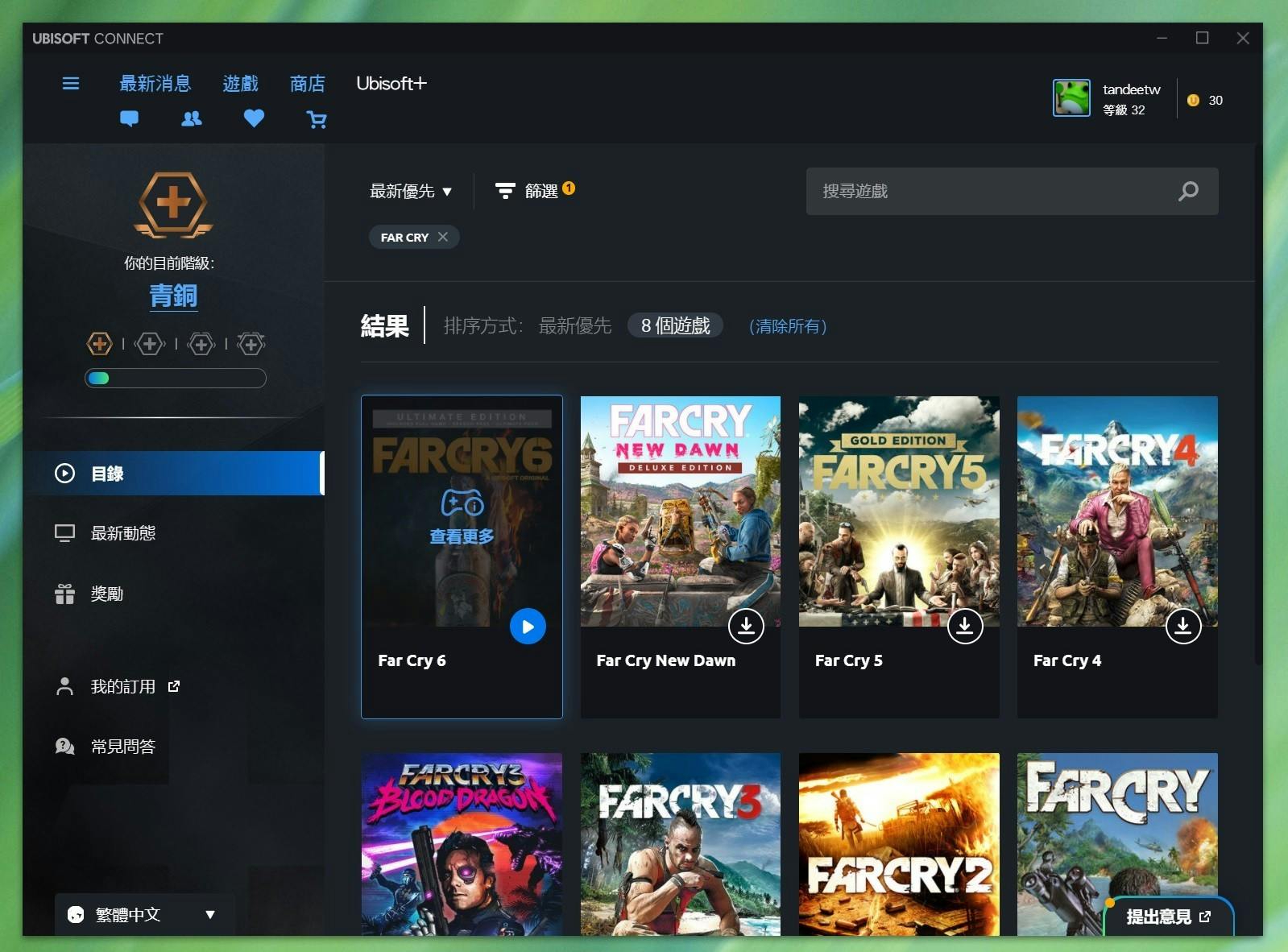Play Far Cry 6
The height and width of the screenshot is (952, 1288).
(528, 627)
